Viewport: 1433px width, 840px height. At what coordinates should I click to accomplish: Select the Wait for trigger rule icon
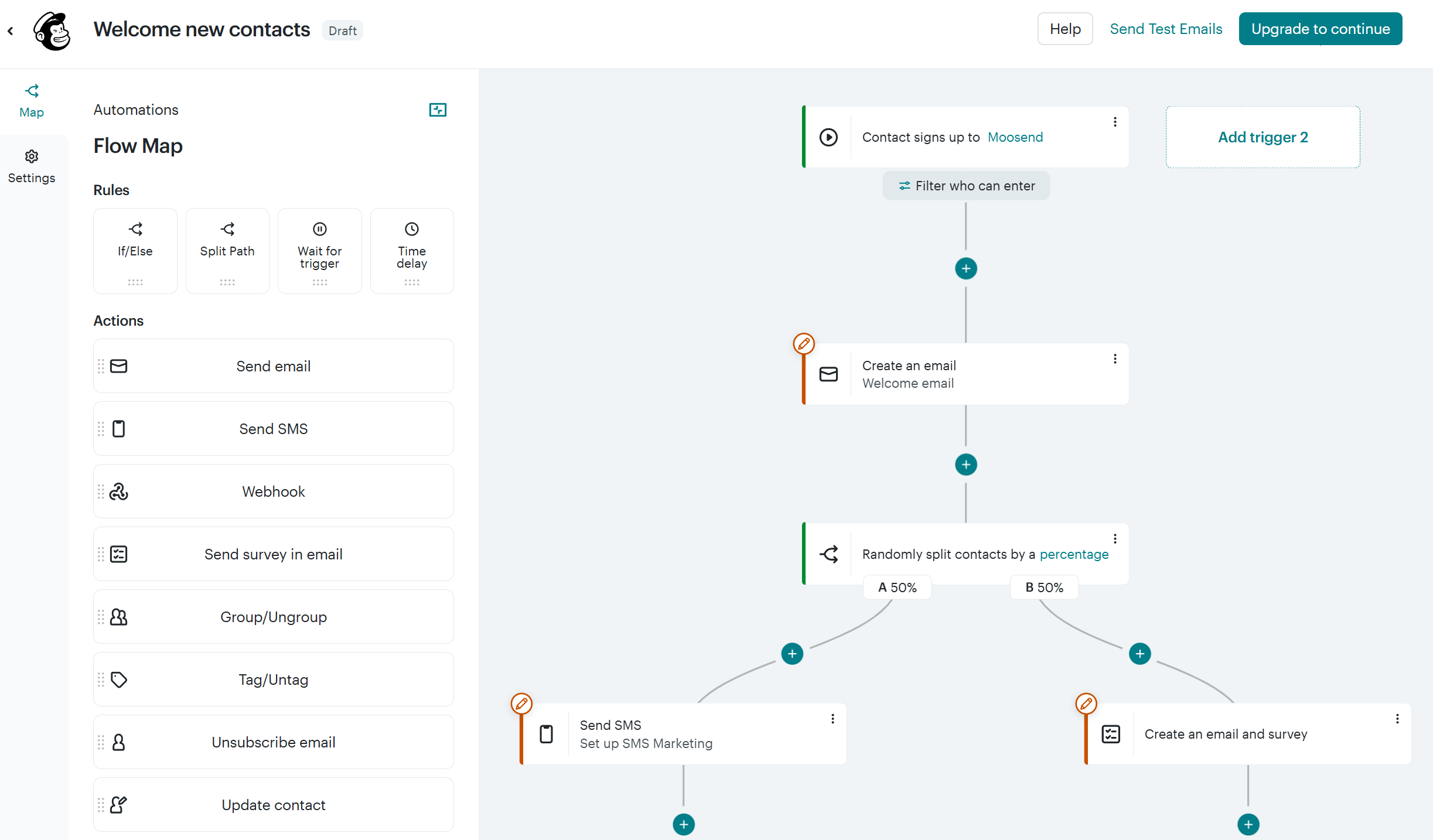319,228
